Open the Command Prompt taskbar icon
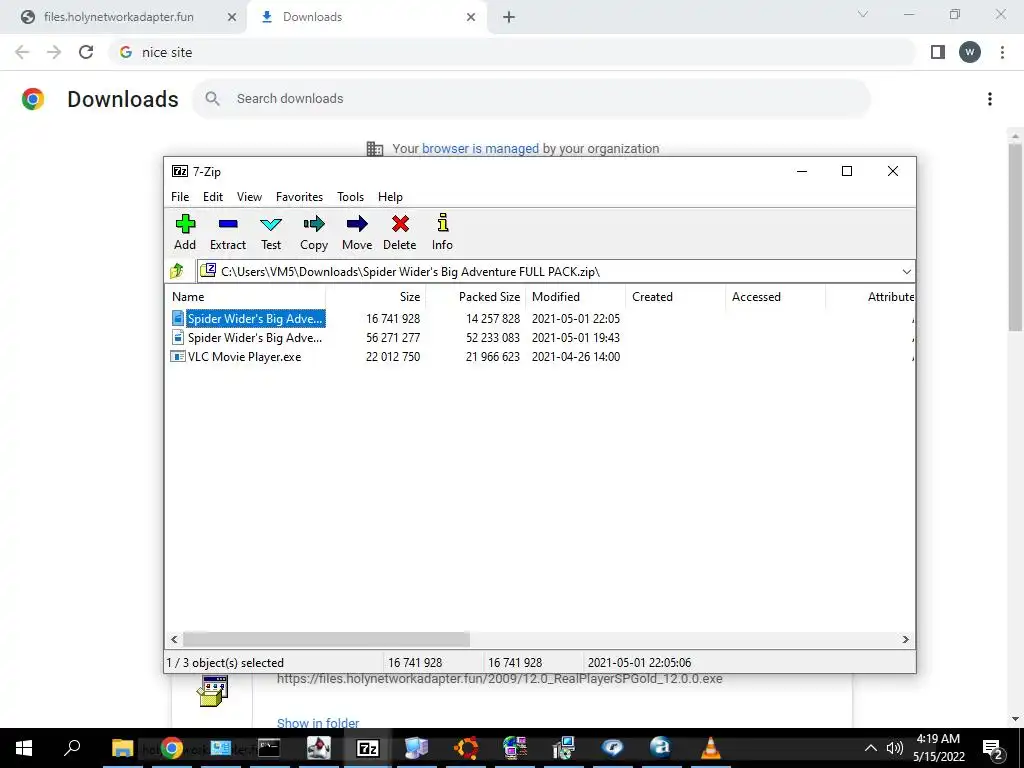This screenshot has width=1024, height=768. click(x=269, y=748)
